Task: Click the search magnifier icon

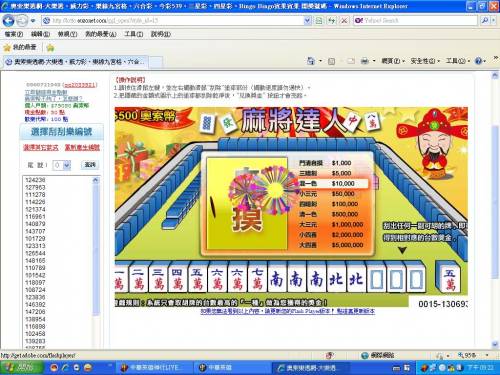Action: [485, 21]
